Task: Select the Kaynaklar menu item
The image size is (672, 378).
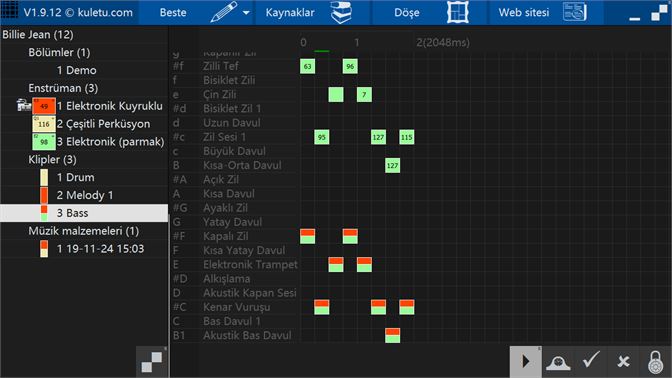Action: (x=290, y=12)
